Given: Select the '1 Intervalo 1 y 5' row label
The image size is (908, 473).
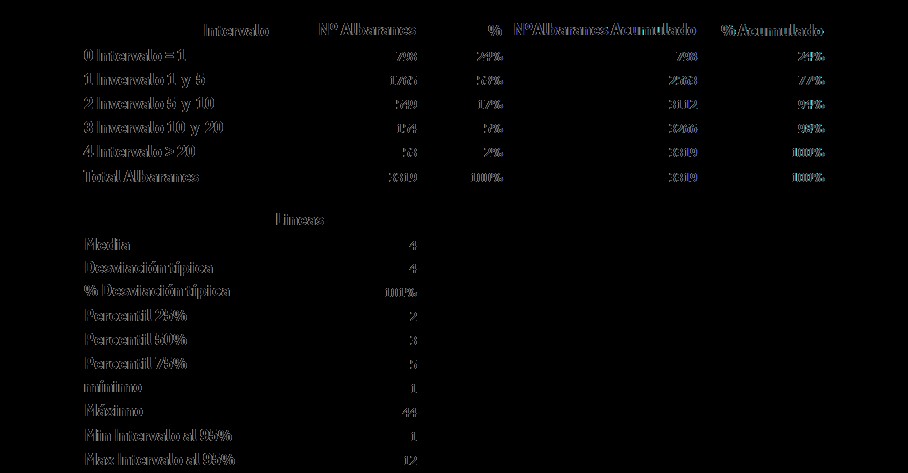Looking at the screenshot, I should coord(144,80).
